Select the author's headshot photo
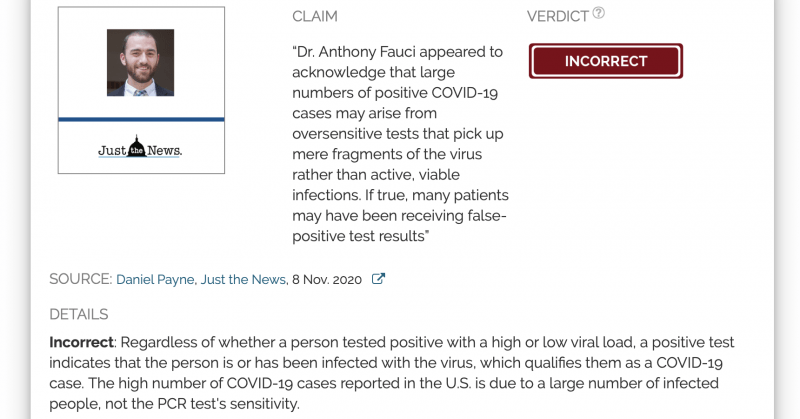800x419 pixels. pos(140,62)
